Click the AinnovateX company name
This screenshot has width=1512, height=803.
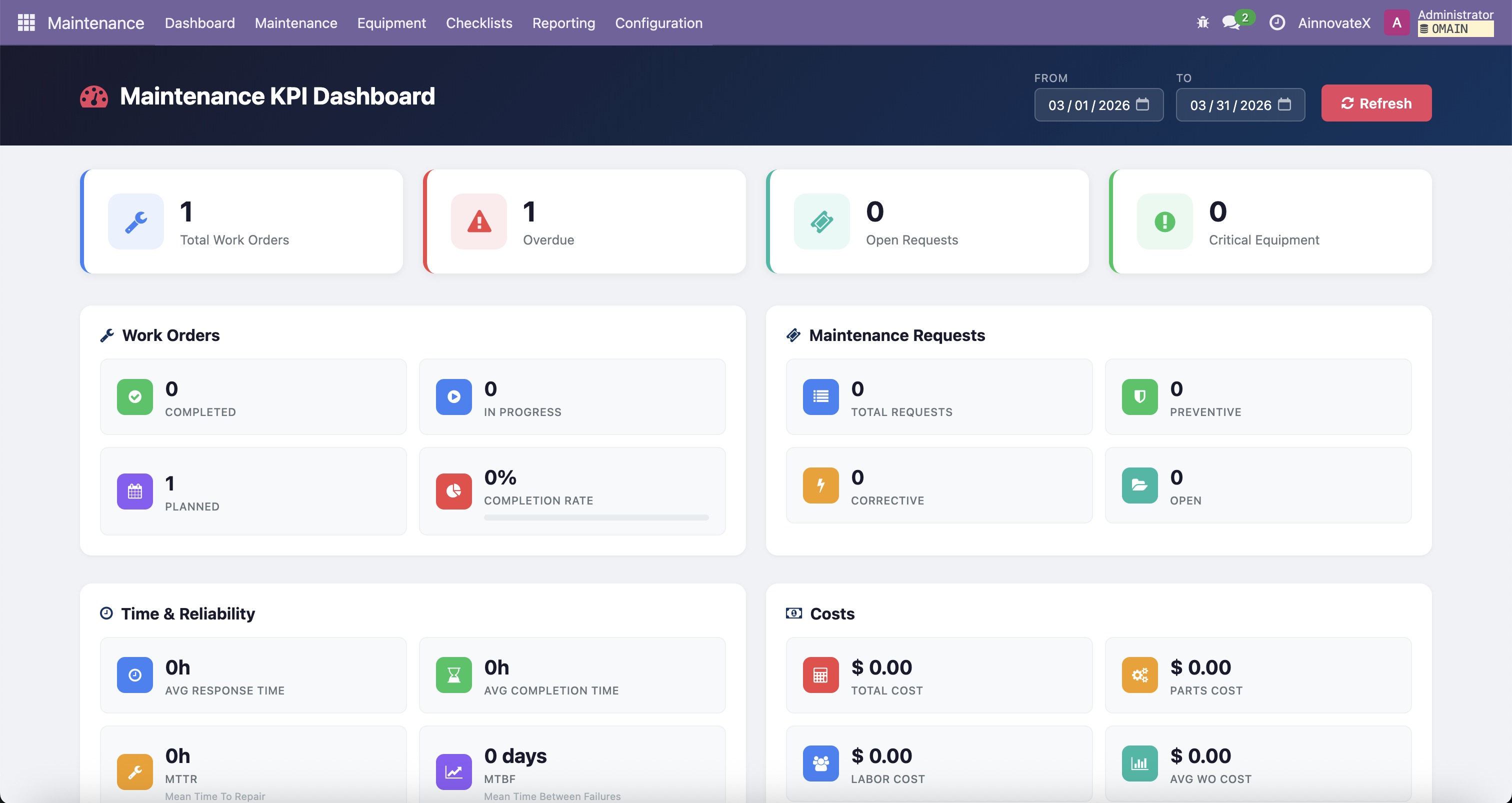pos(1333,23)
